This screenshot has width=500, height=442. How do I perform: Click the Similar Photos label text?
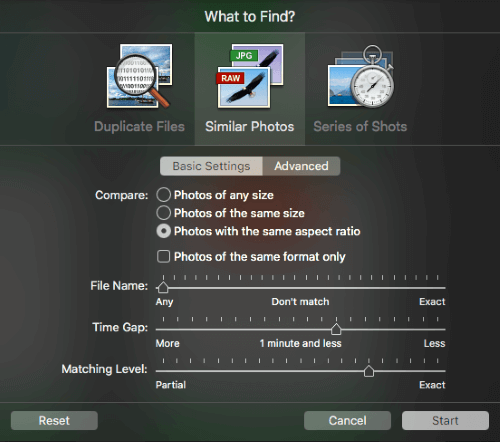click(250, 127)
